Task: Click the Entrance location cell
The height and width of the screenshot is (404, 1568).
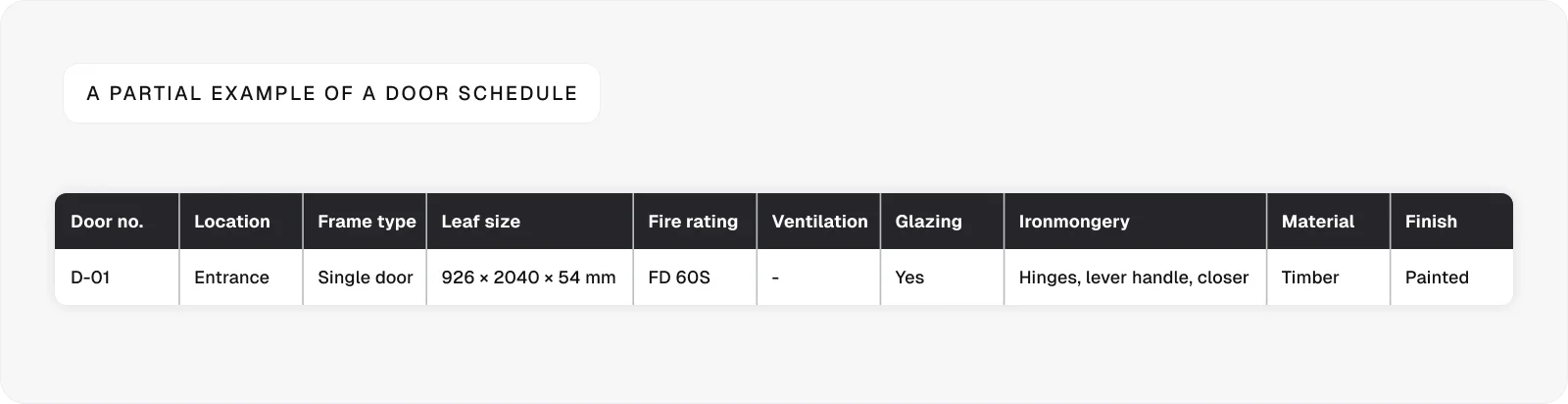Action: click(x=241, y=278)
